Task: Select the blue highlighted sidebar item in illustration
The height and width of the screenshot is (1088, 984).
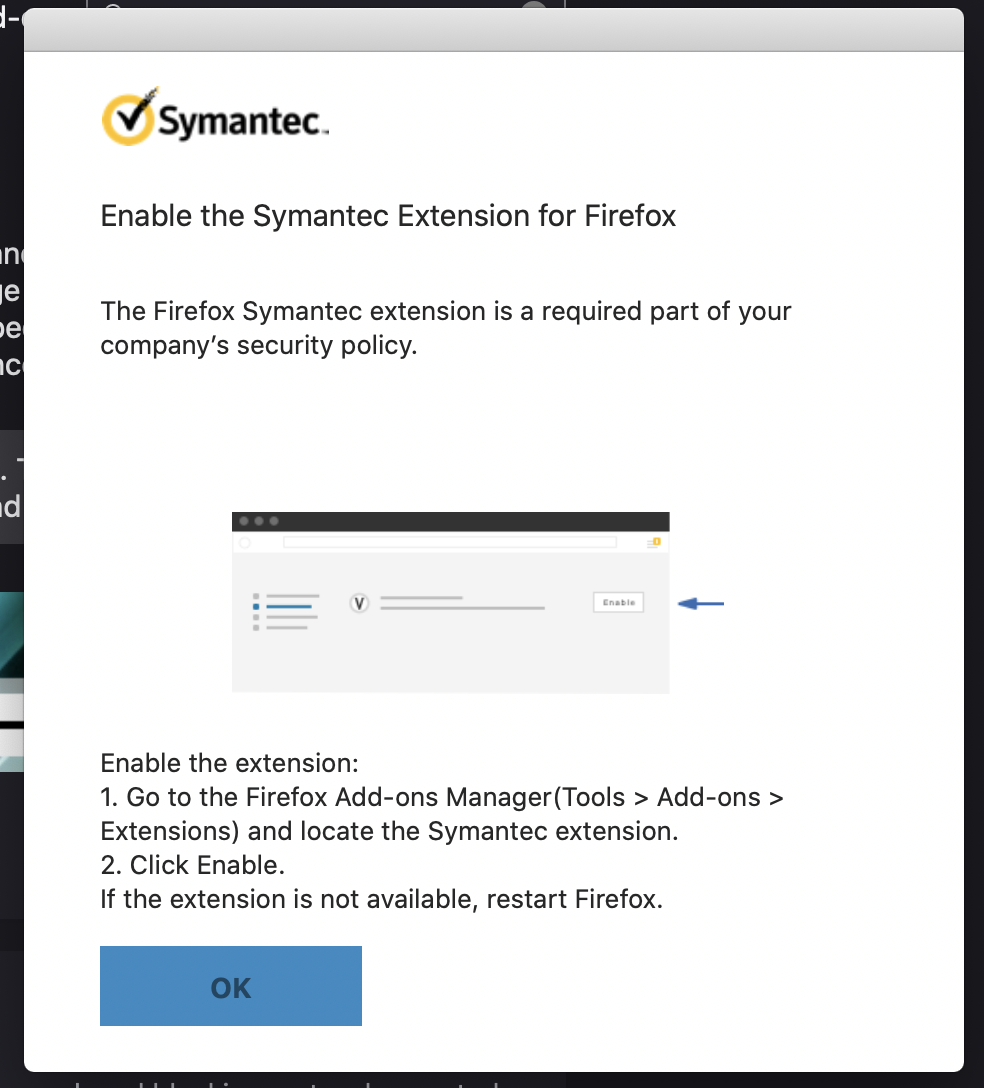Action: coord(288,606)
